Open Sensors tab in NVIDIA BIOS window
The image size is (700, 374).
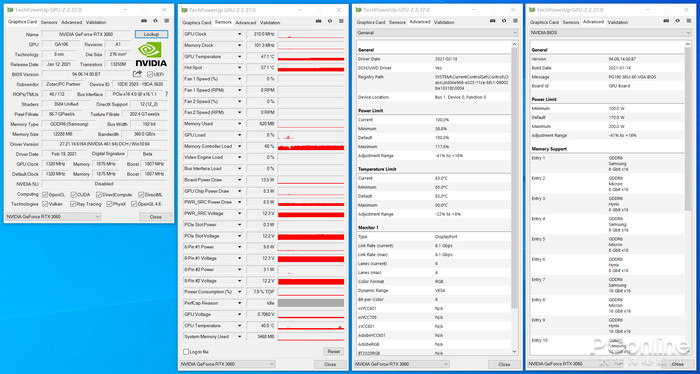(x=571, y=22)
